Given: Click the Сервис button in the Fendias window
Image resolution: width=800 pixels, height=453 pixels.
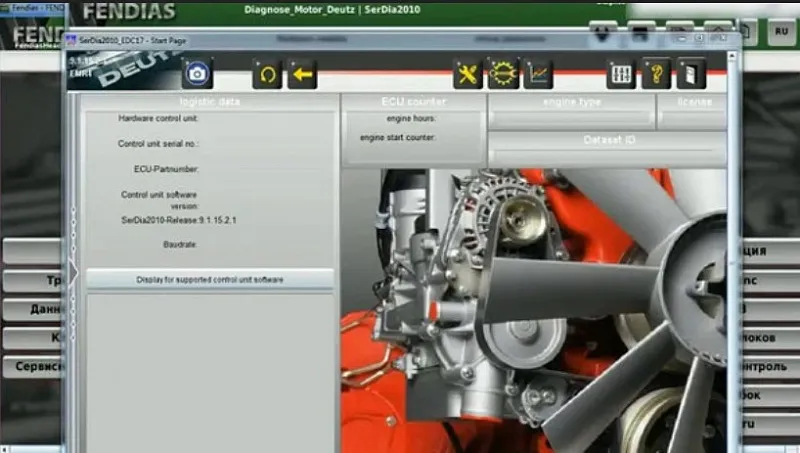Looking at the screenshot, I should click(x=33, y=366).
